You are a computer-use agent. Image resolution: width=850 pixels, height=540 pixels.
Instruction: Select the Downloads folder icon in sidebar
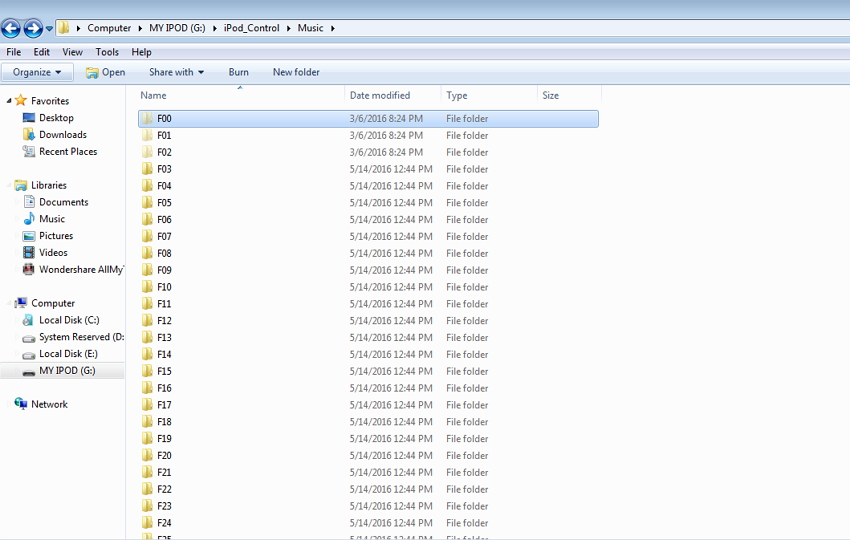point(29,135)
